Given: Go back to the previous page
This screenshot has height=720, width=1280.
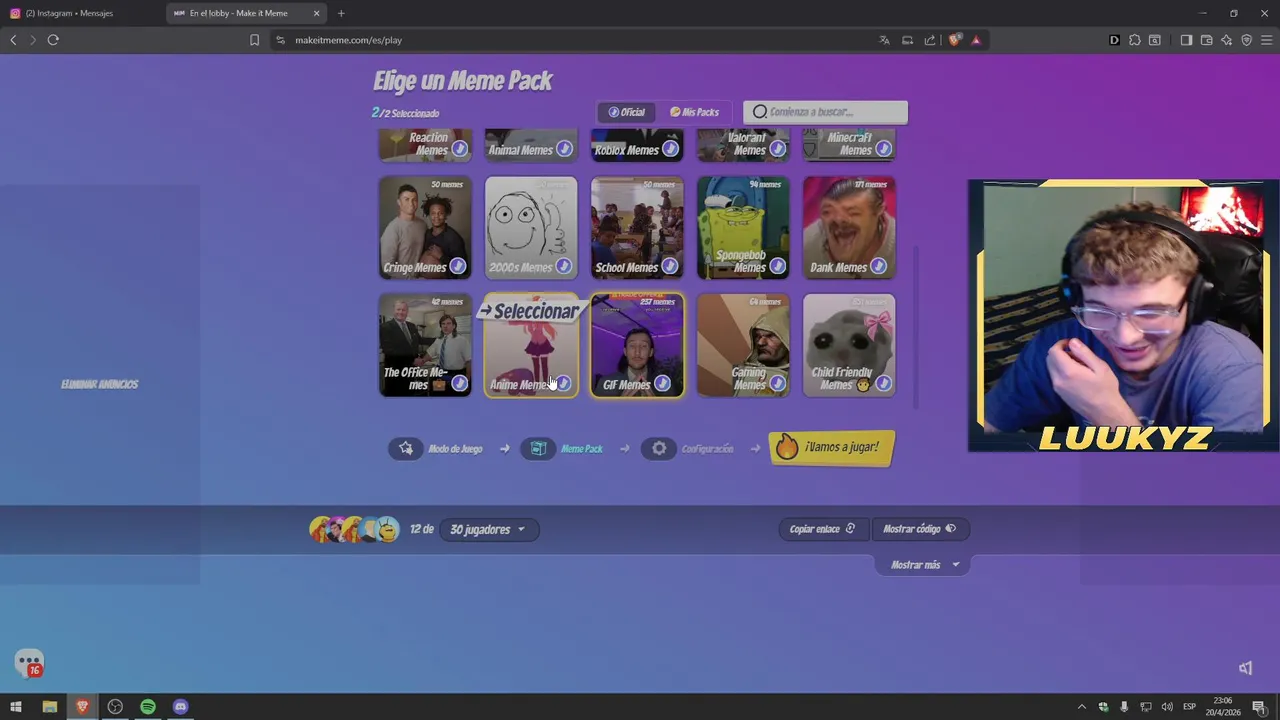Looking at the screenshot, I should [x=13, y=40].
